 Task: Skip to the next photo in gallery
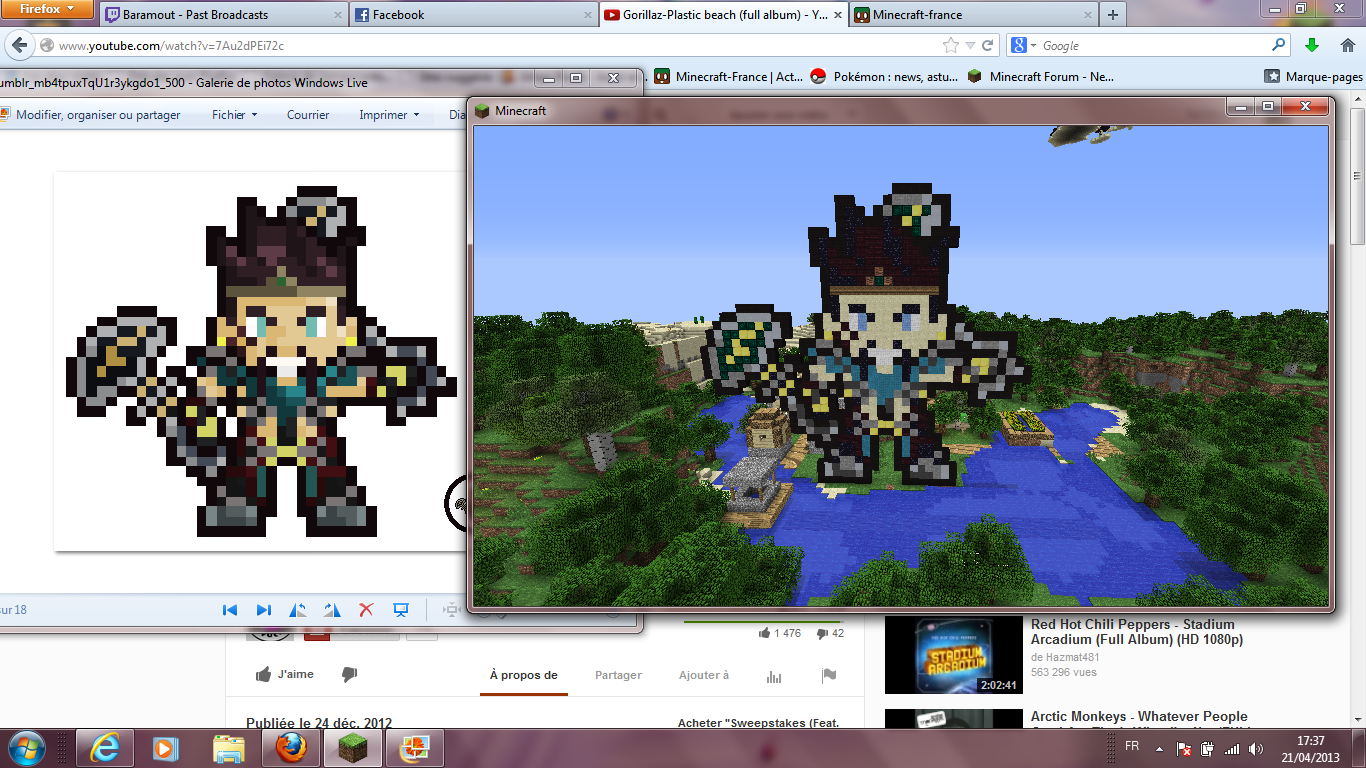[x=263, y=610]
